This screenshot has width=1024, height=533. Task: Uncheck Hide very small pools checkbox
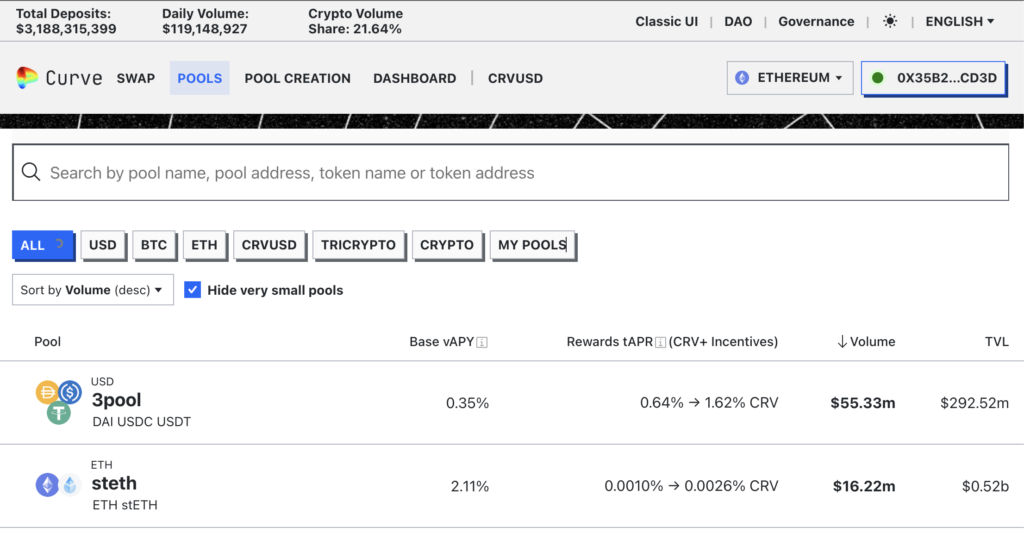[192, 289]
